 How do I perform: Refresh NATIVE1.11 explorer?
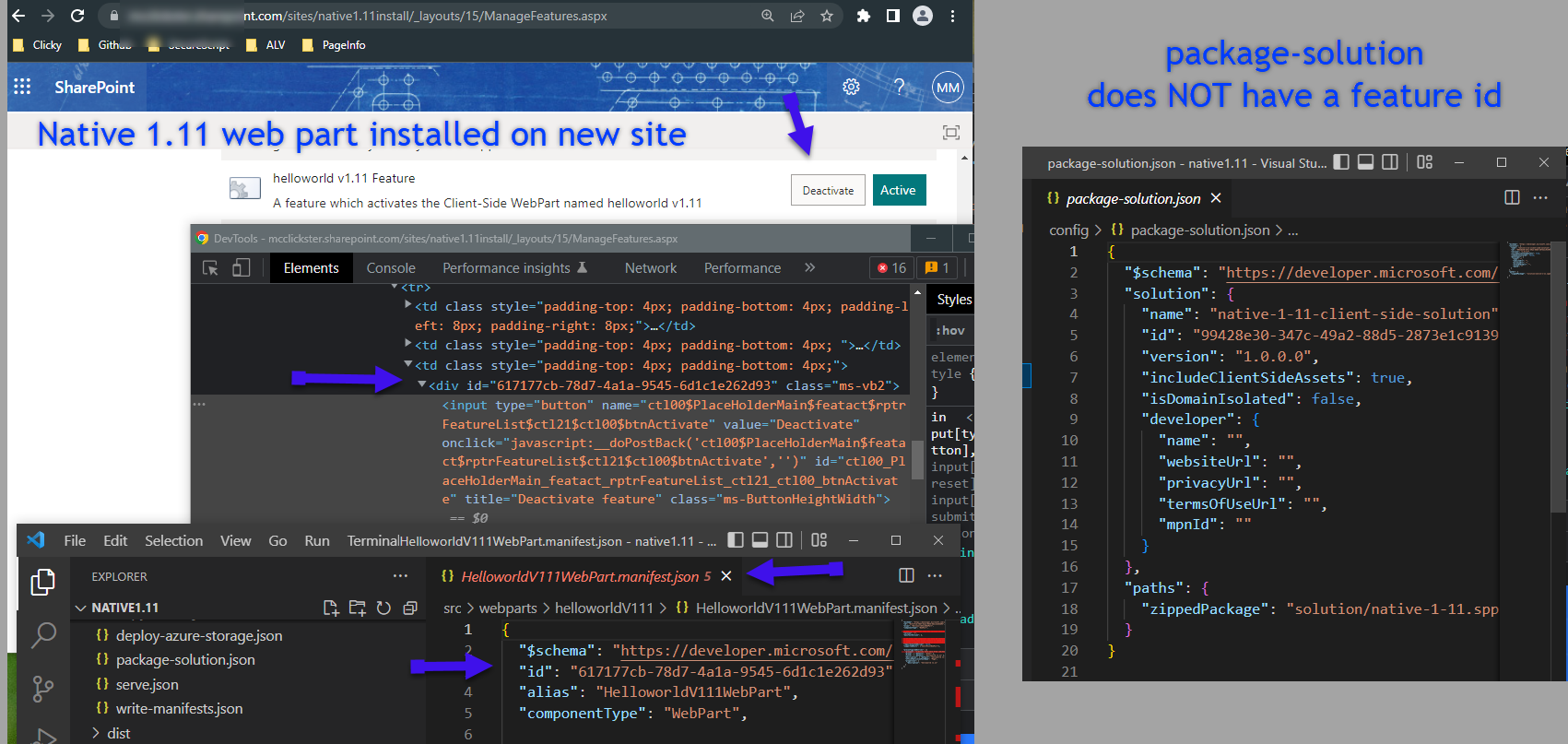[383, 608]
